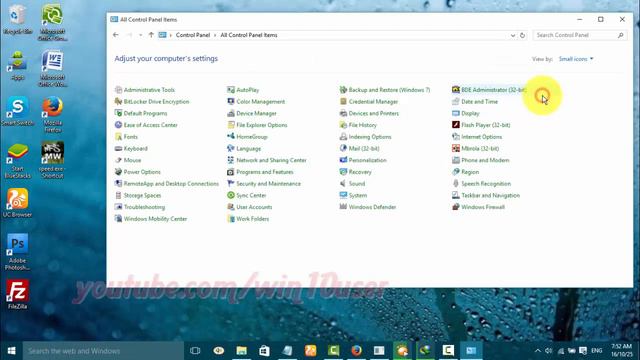Viewport: 640px width, 360px height.
Task: Open the Phone and Modem link
Action: [485, 160]
